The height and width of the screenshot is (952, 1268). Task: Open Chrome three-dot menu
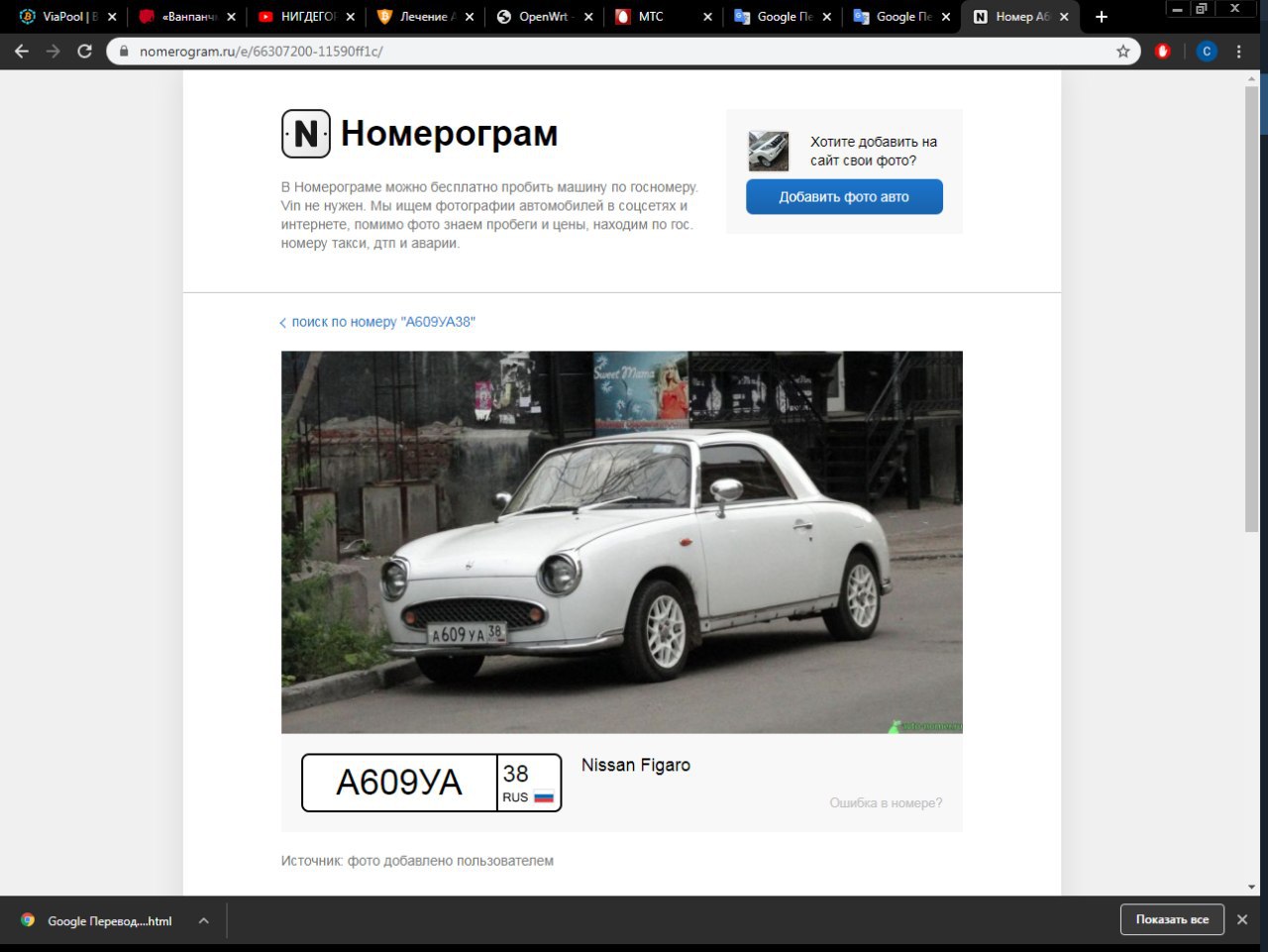pyautogui.click(x=1239, y=52)
